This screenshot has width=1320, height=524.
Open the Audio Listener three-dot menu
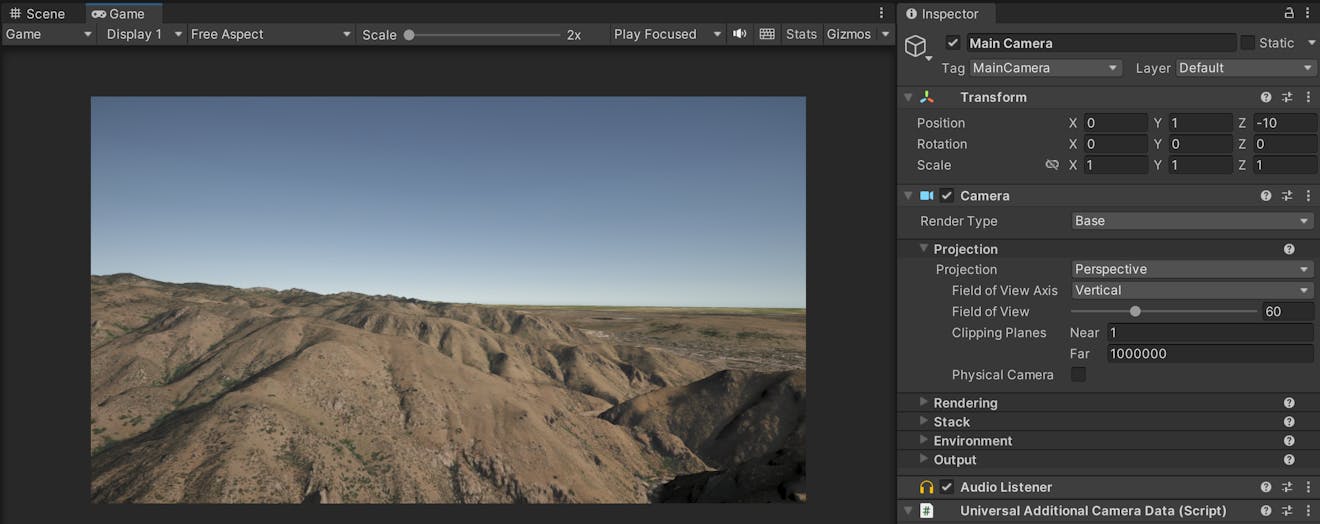1308,487
